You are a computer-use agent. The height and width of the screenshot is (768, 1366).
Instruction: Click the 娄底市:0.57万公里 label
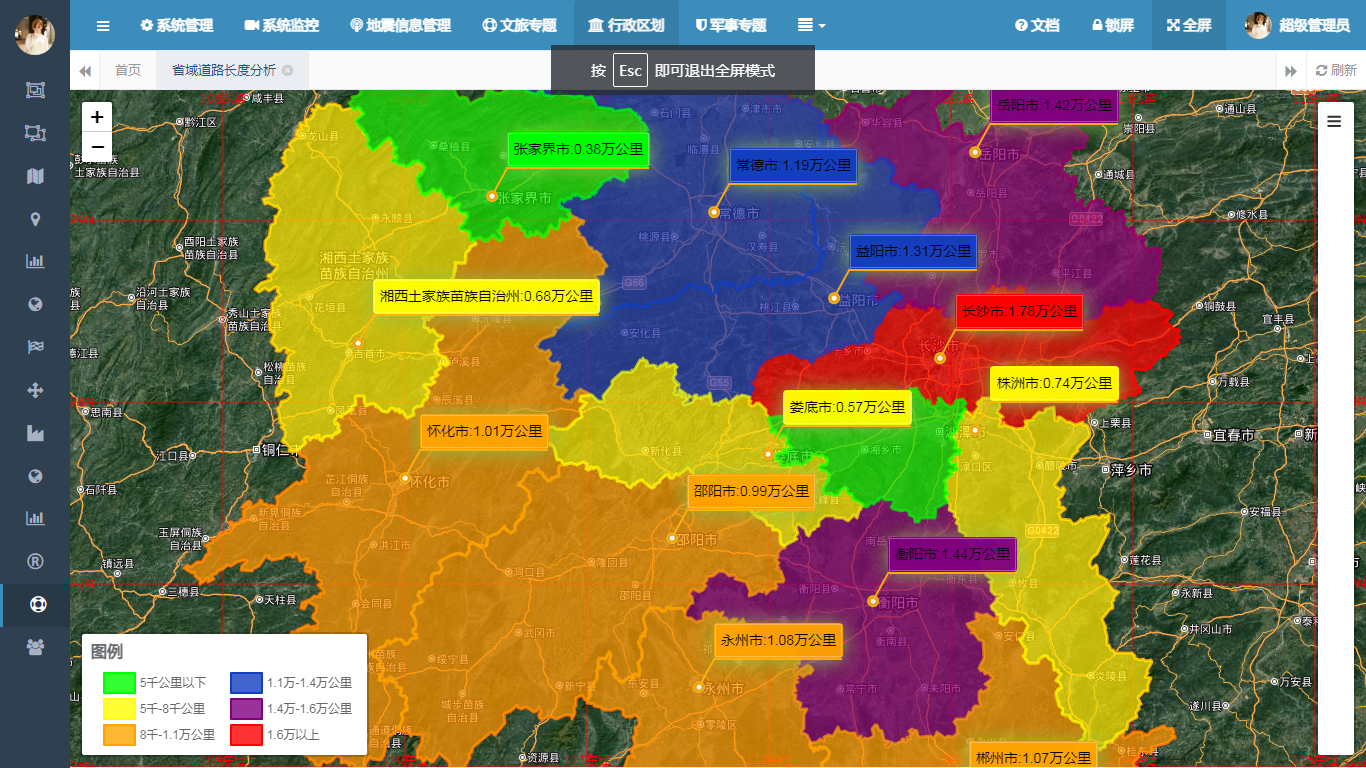click(x=847, y=408)
